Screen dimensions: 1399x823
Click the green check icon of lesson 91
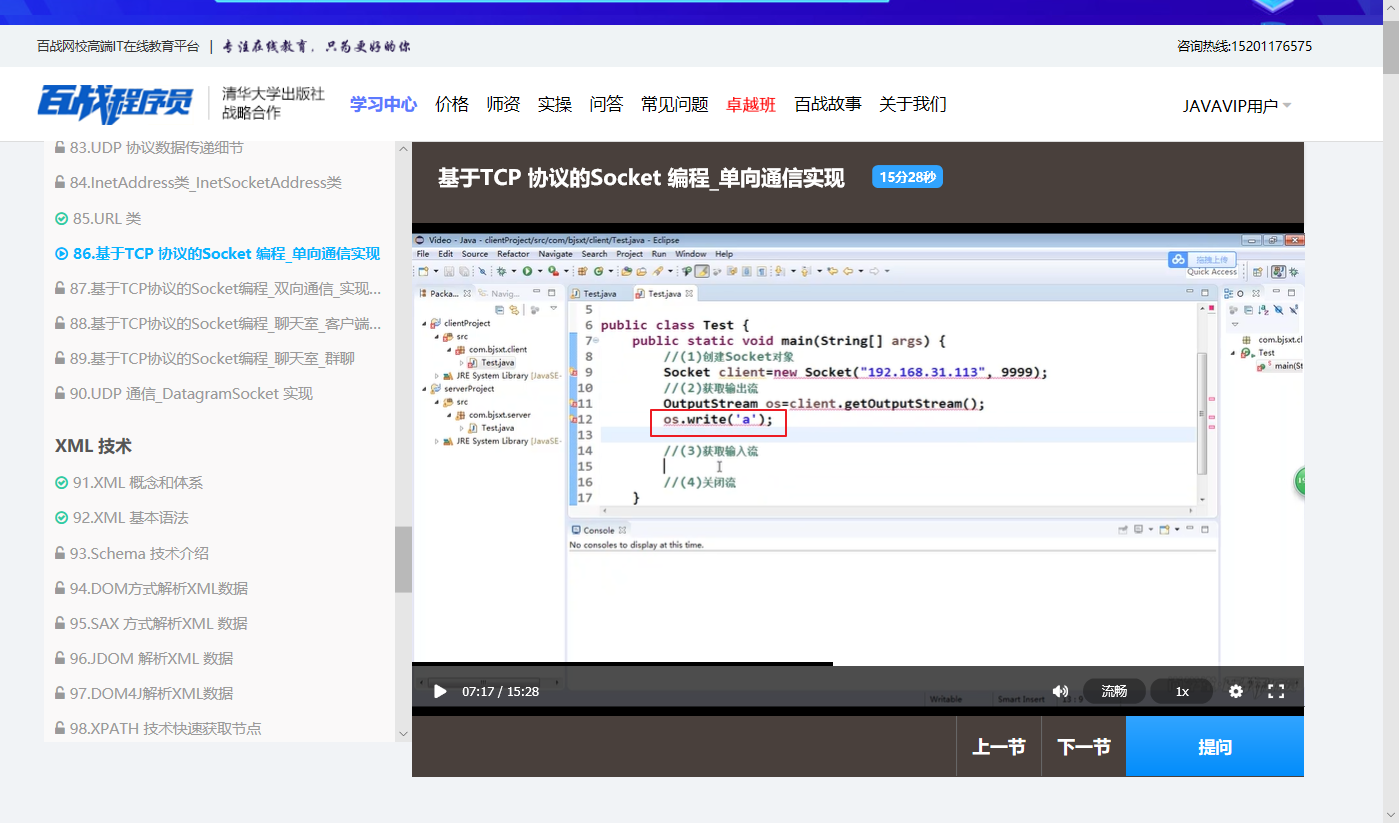click(x=61, y=482)
